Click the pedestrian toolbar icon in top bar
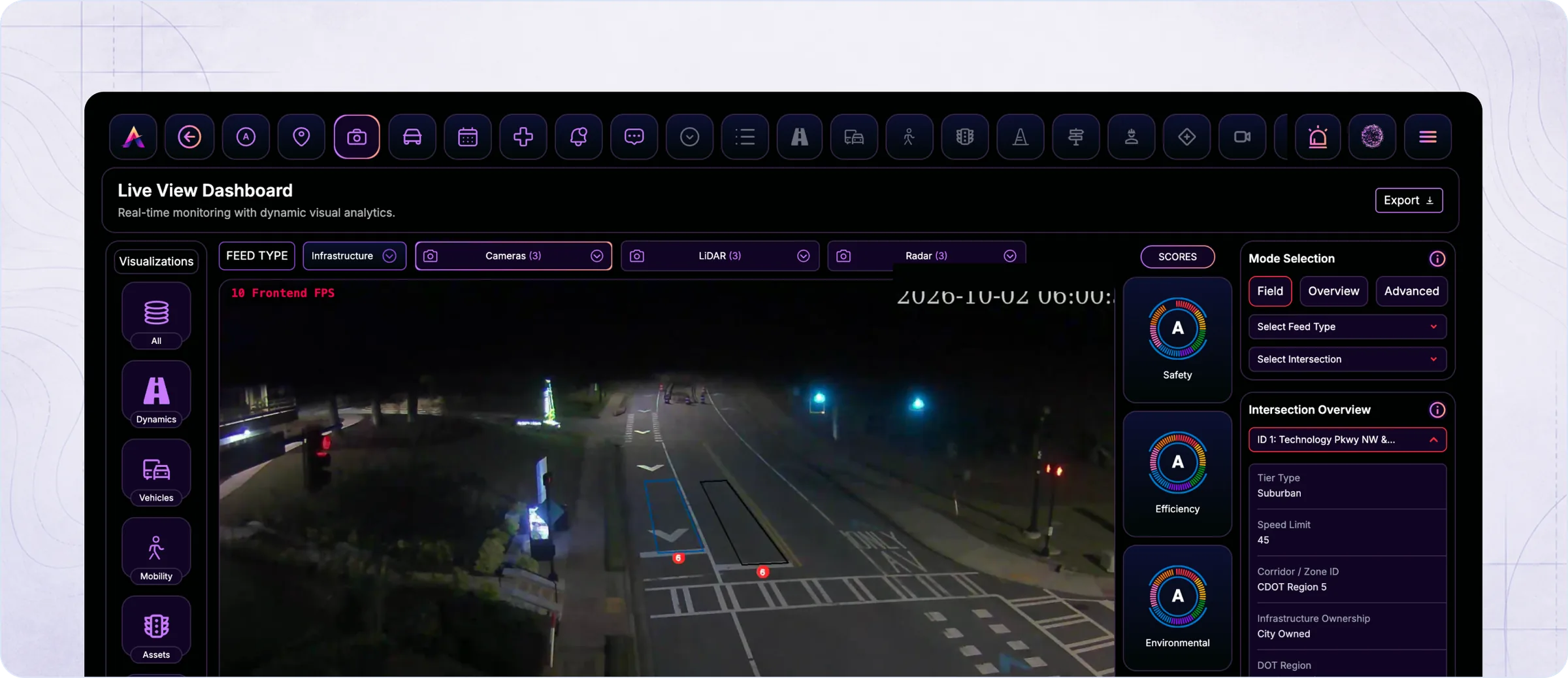 (x=909, y=137)
